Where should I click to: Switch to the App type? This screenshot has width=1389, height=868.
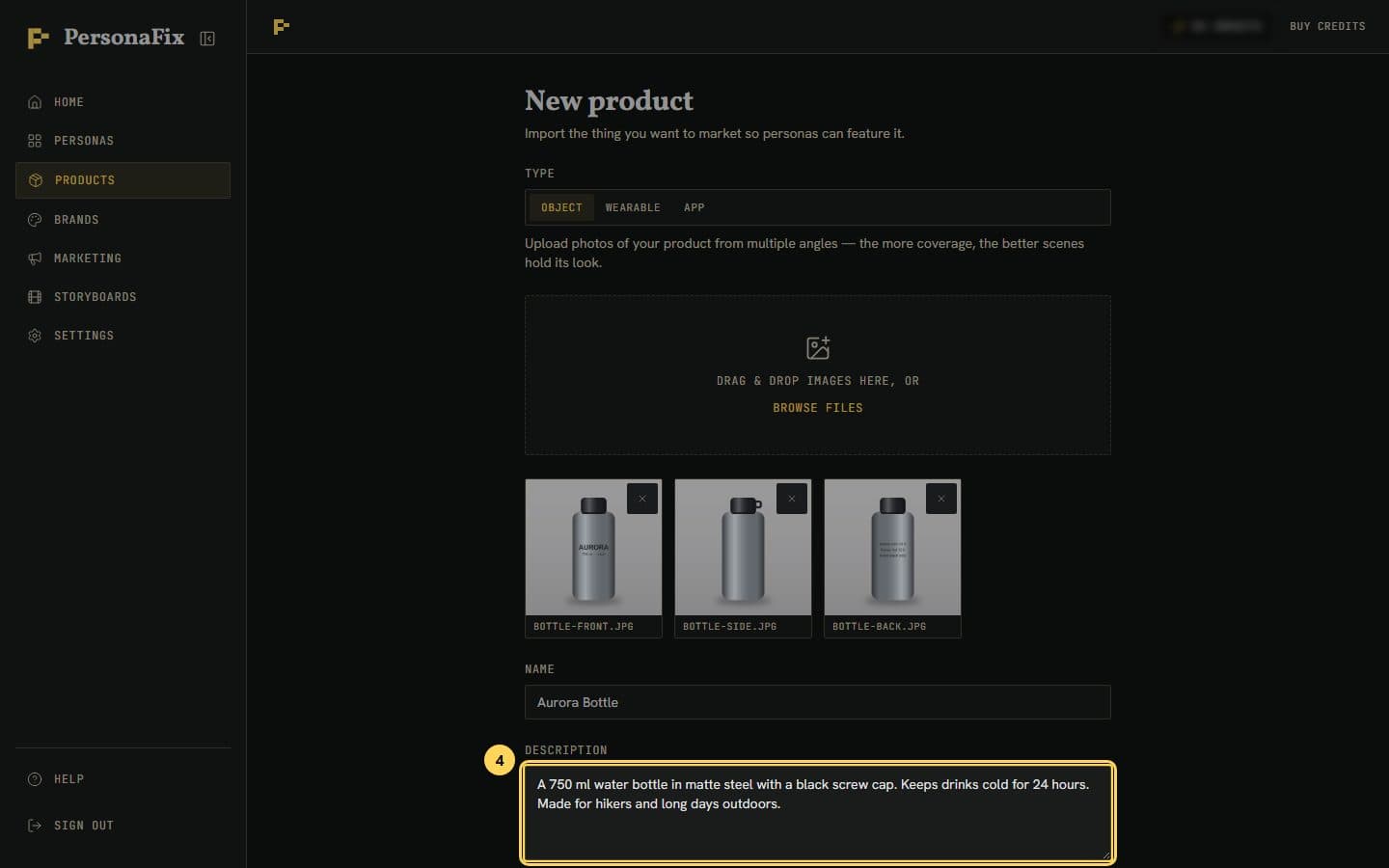pos(694,207)
